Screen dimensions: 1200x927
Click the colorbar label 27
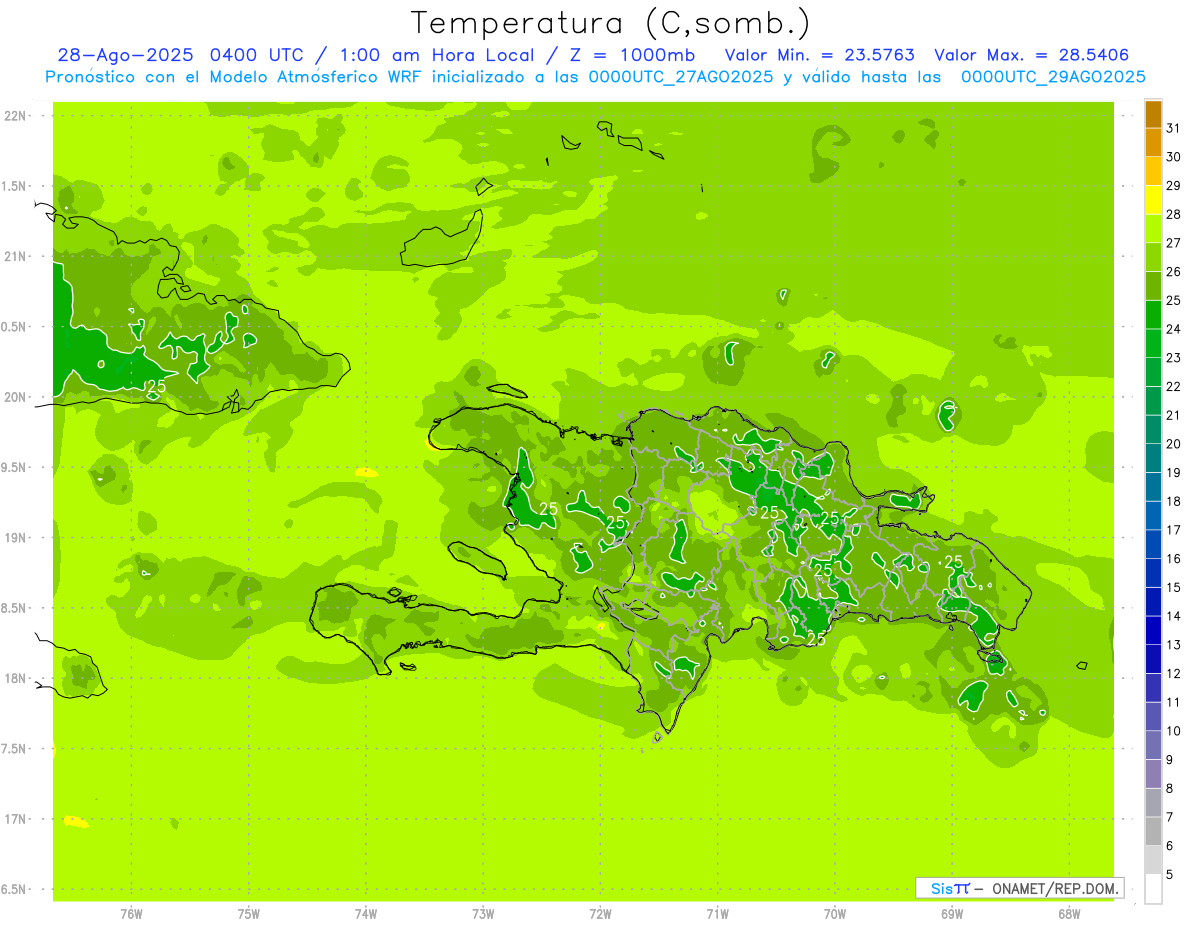click(x=1174, y=243)
